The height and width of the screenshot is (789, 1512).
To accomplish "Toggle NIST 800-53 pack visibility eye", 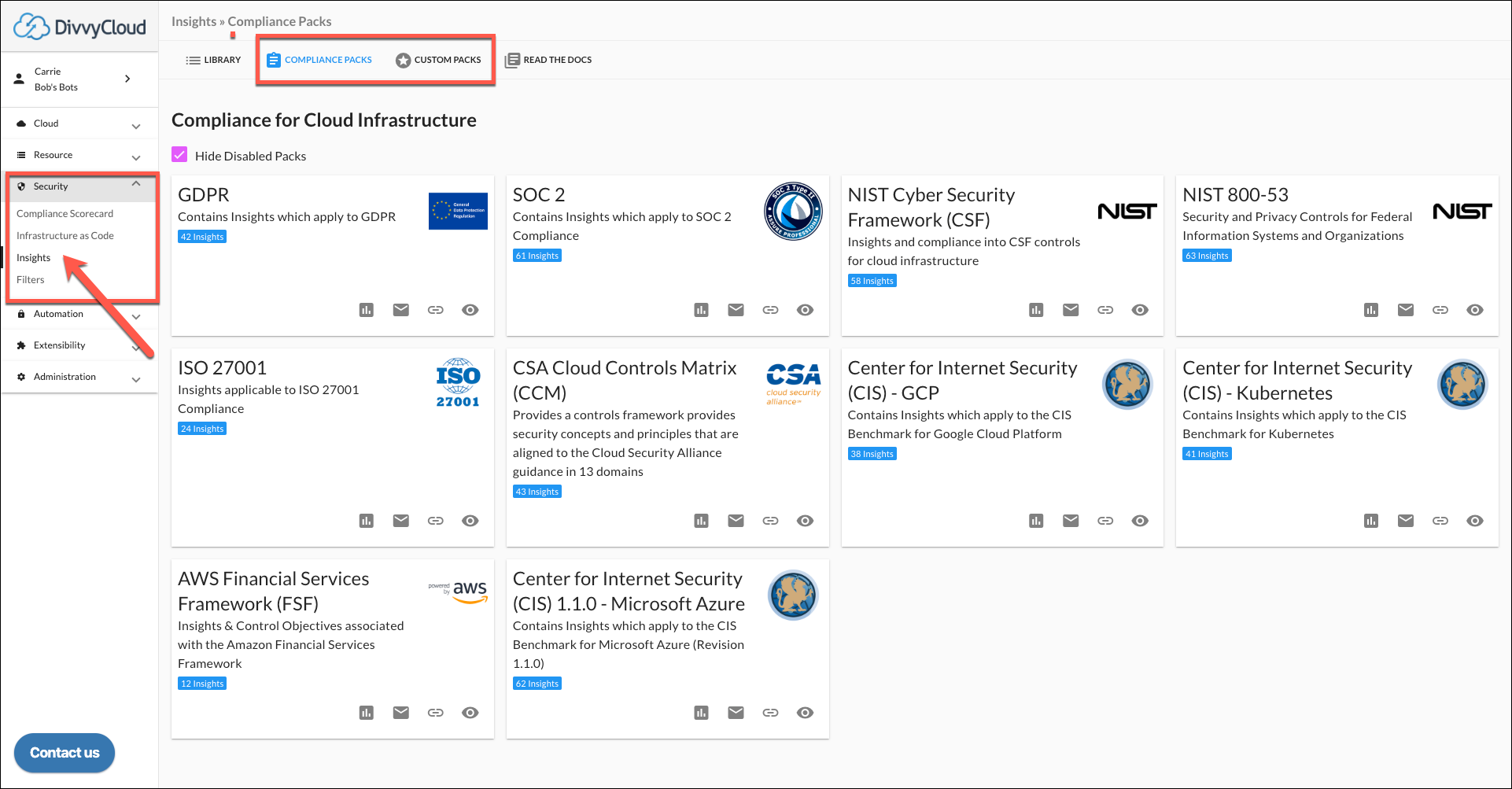I will (x=1475, y=310).
